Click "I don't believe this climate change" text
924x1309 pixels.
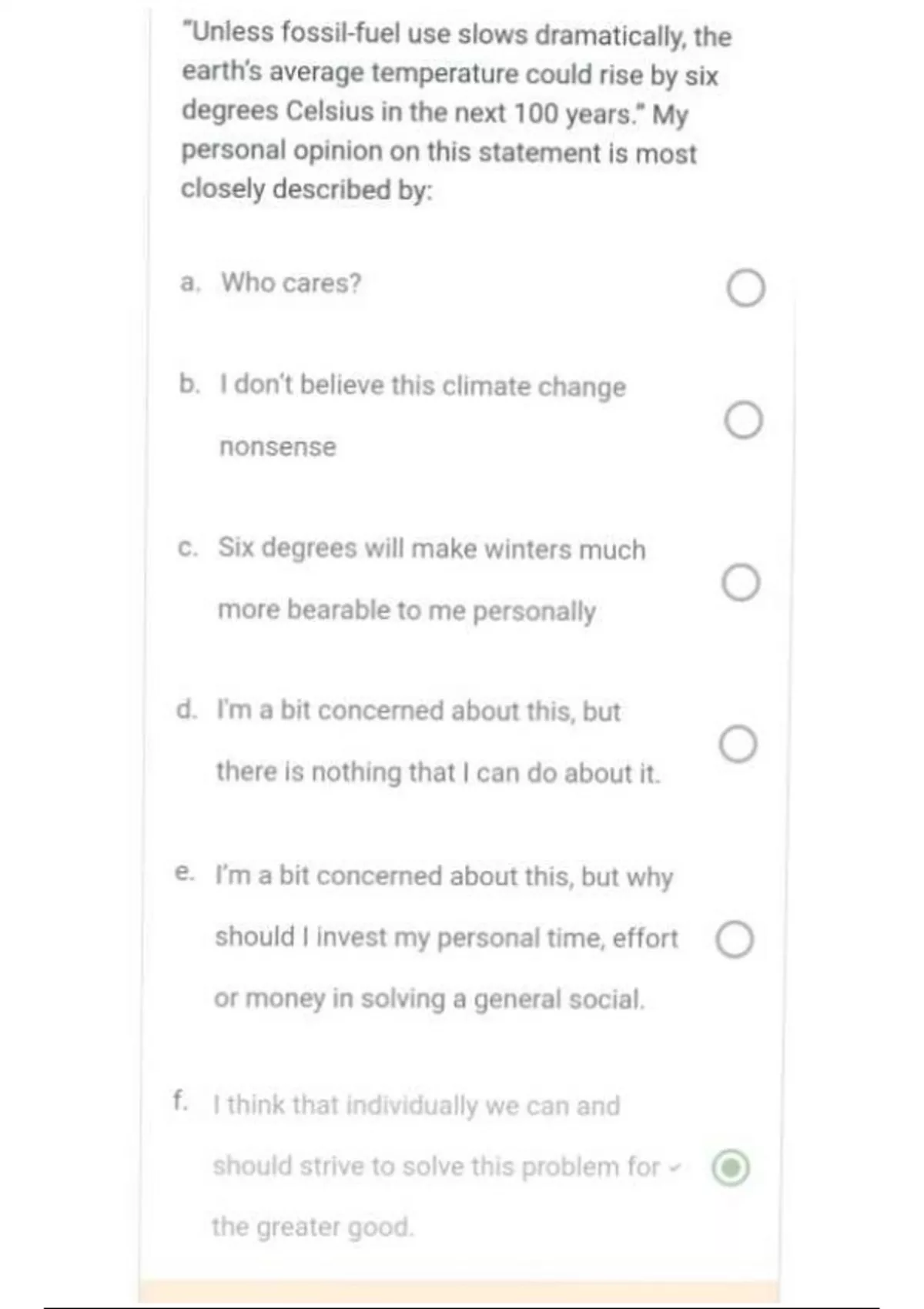click(x=423, y=386)
